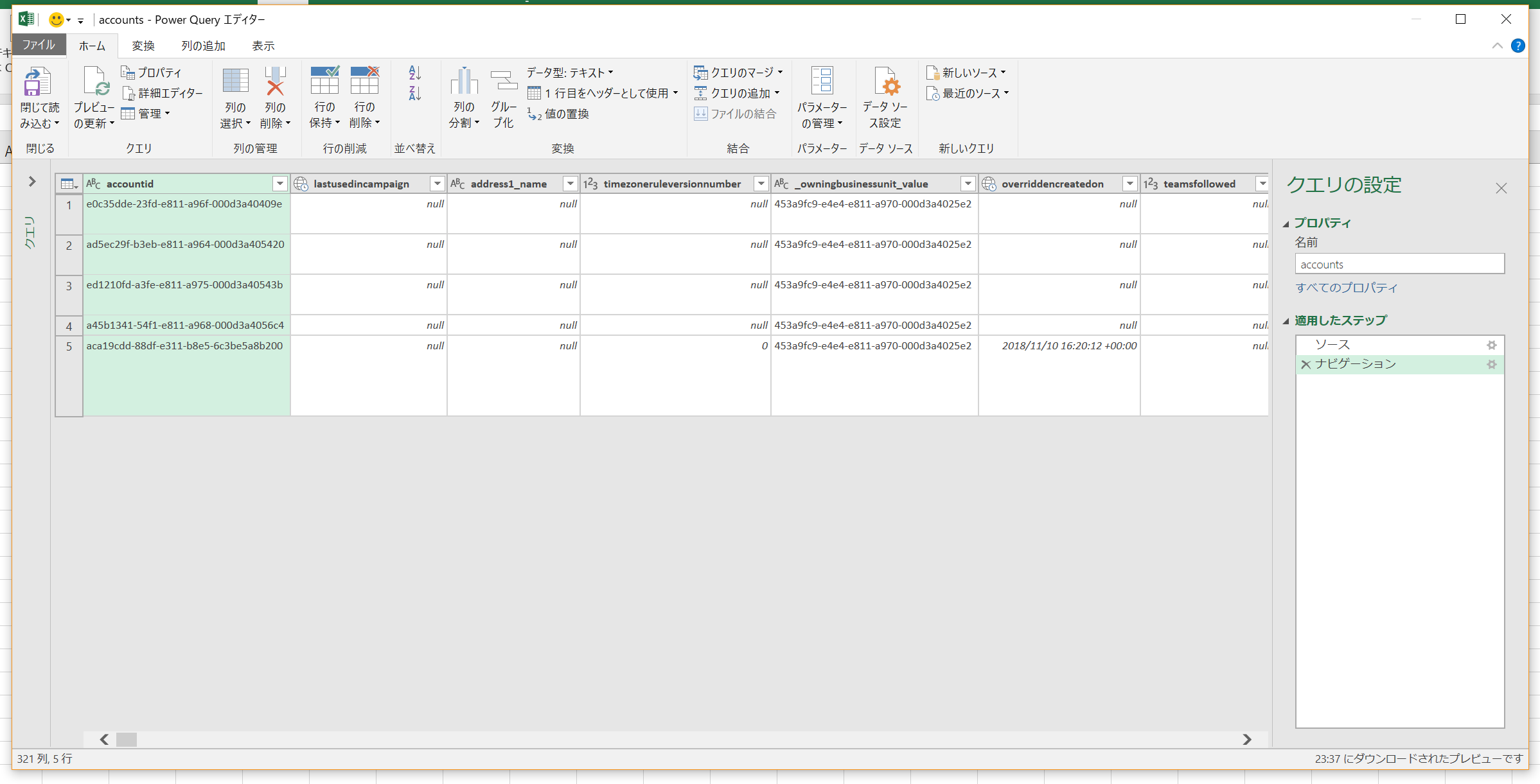The width and height of the screenshot is (1540, 784).
Task: Open the データ型 テキスト dropdown
Action: 611,72
